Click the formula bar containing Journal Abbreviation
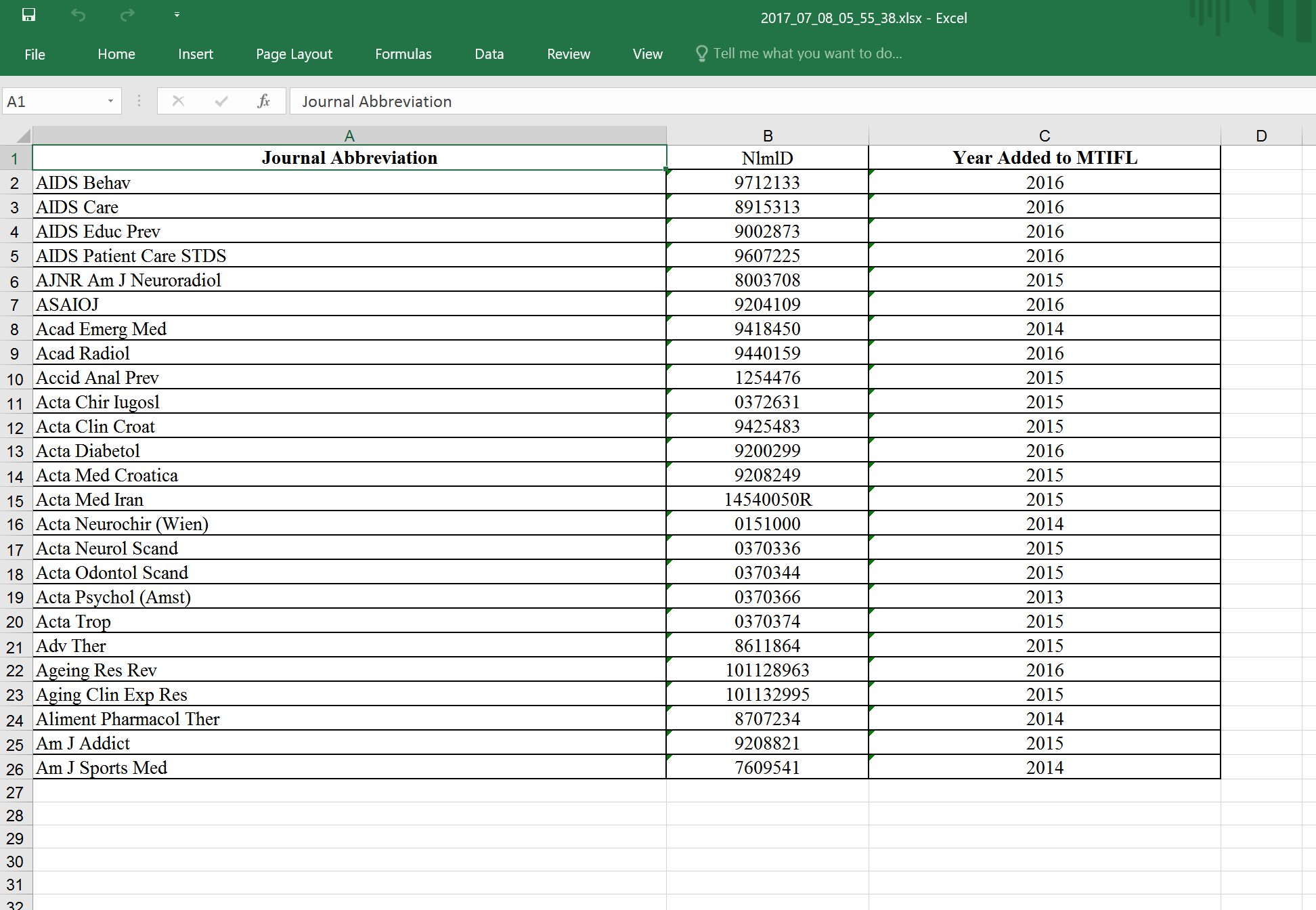1316x910 pixels. 803,102
